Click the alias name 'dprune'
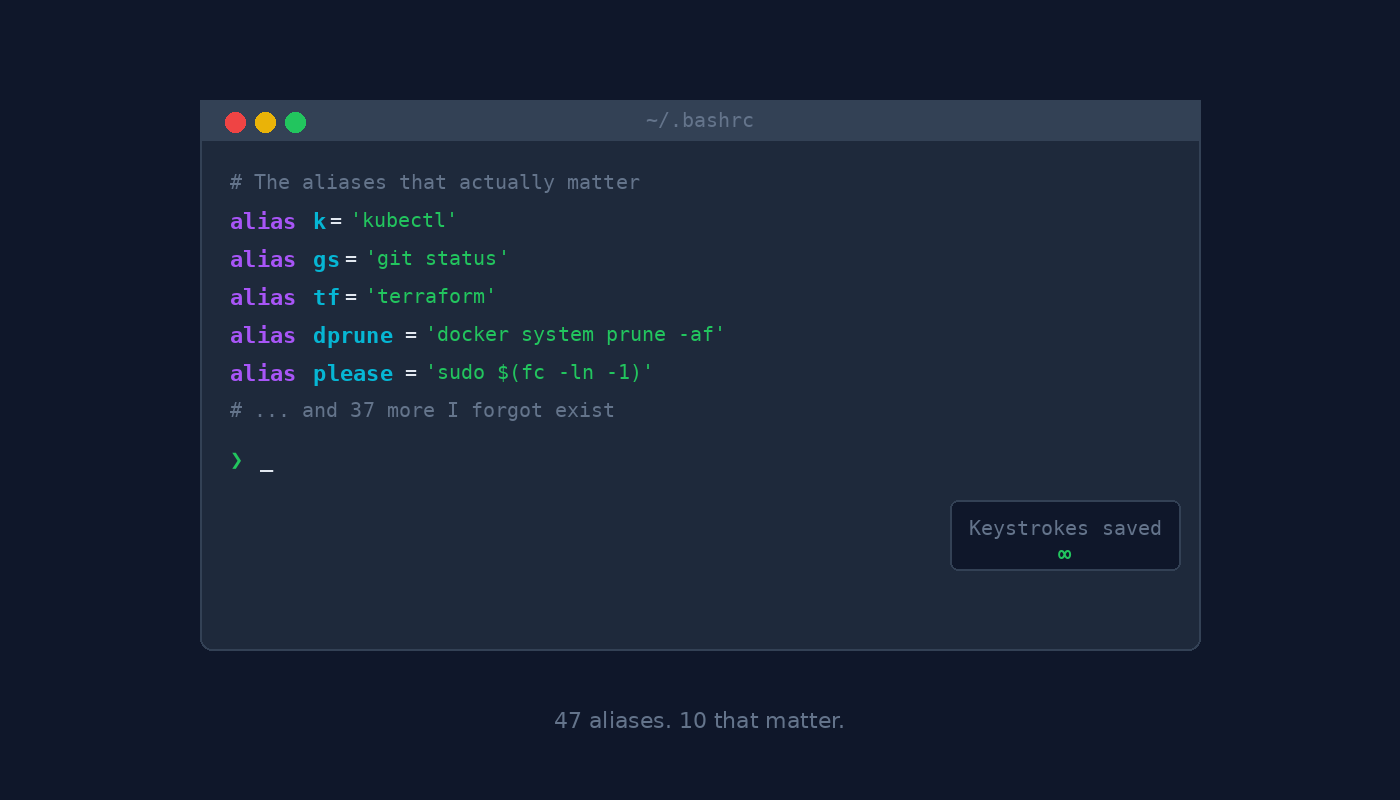 pos(353,336)
